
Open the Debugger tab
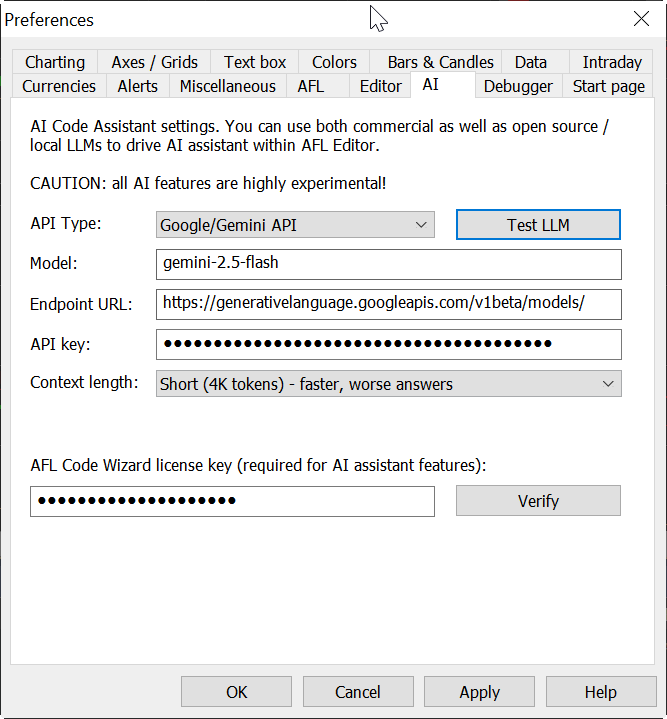pyautogui.click(x=518, y=86)
